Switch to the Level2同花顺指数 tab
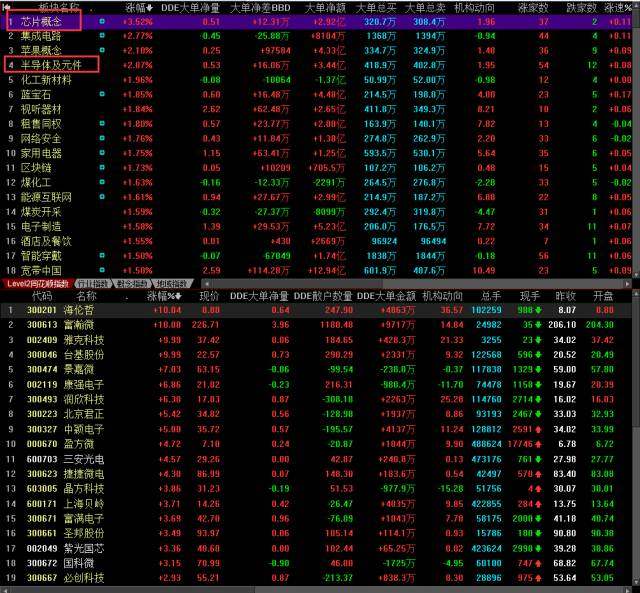 [x=38, y=284]
